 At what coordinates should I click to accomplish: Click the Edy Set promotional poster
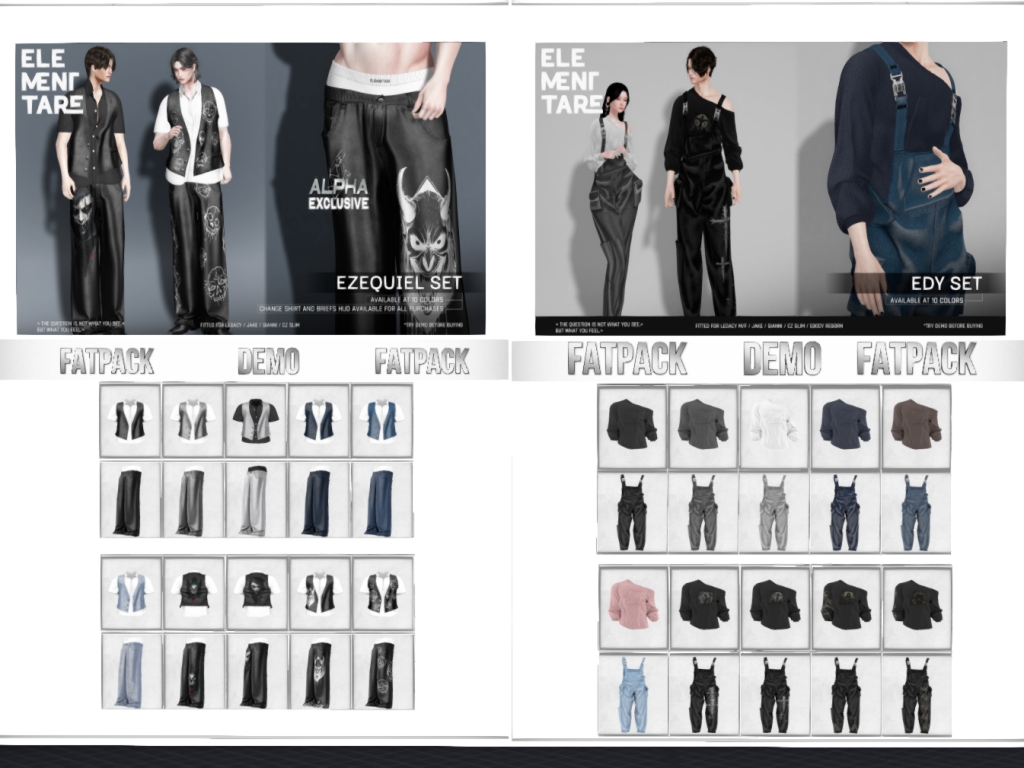[770, 188]
